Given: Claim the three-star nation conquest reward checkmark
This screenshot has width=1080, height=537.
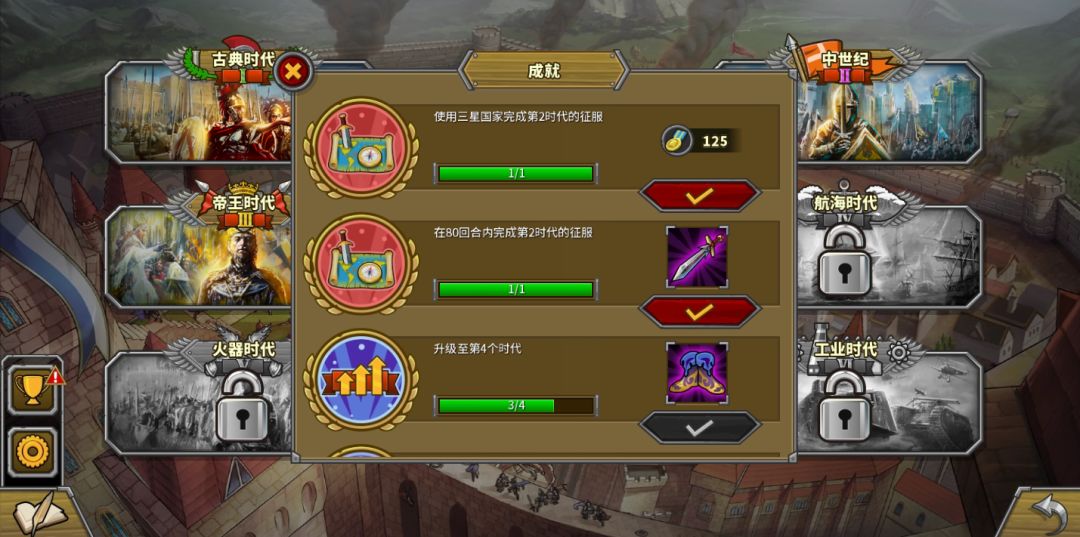Looking at the screenshot, I should tap(700, 196).
